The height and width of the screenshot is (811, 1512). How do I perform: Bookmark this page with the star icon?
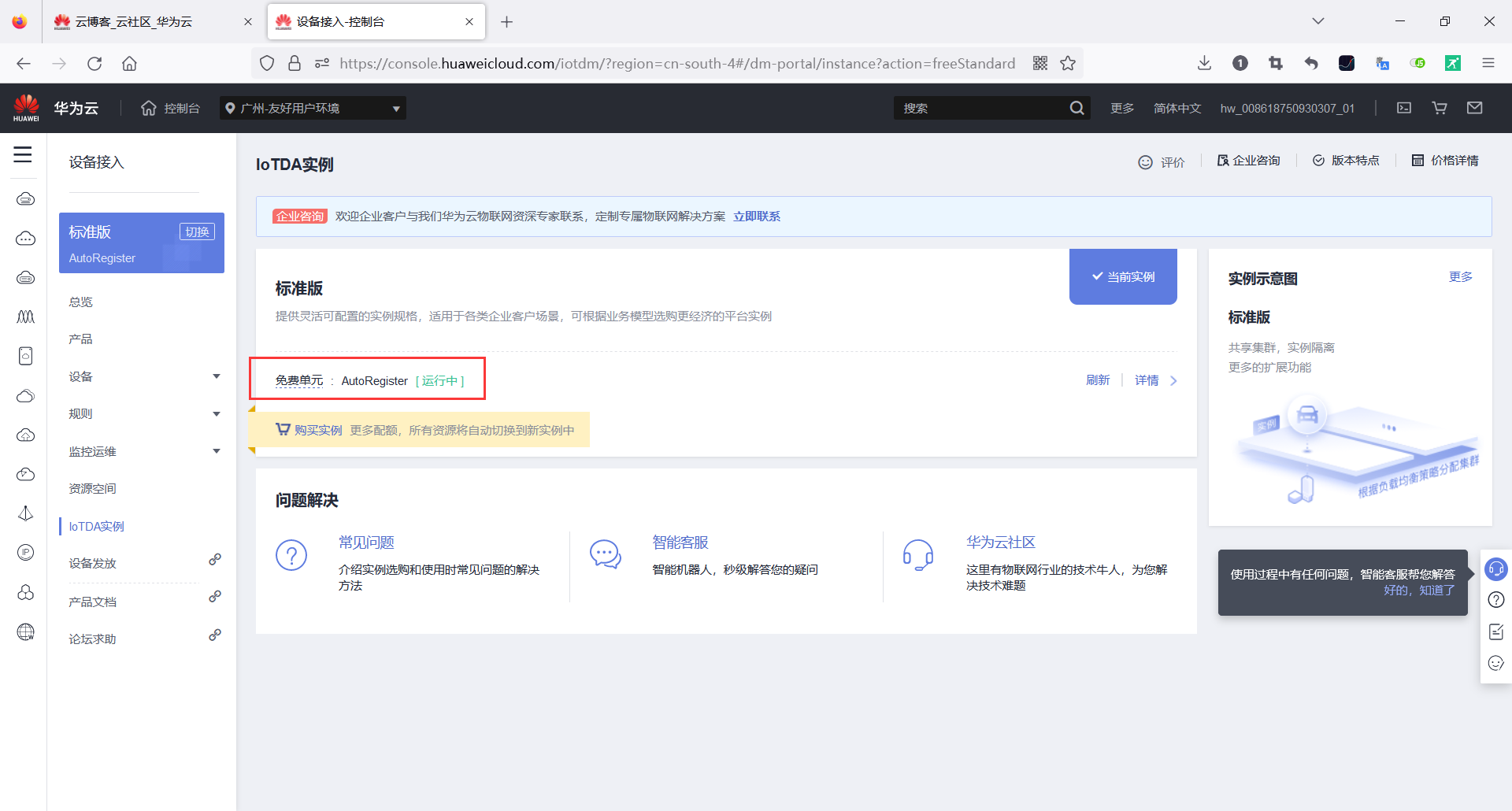click(x=1068, y=64)
